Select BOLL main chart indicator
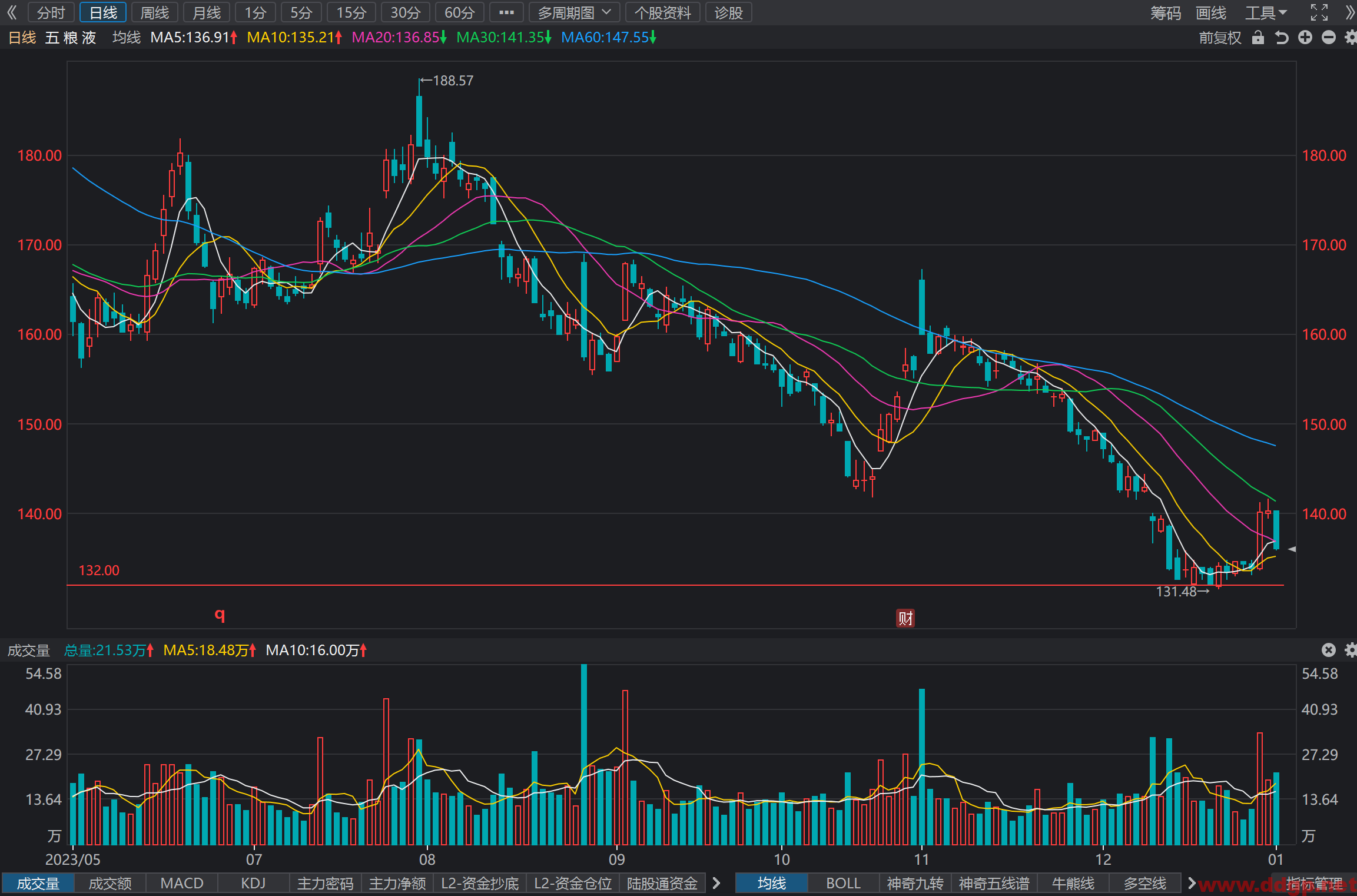The width and height of the screenshot is (1357, 896). pyautogui.click(x=843, y=883)
